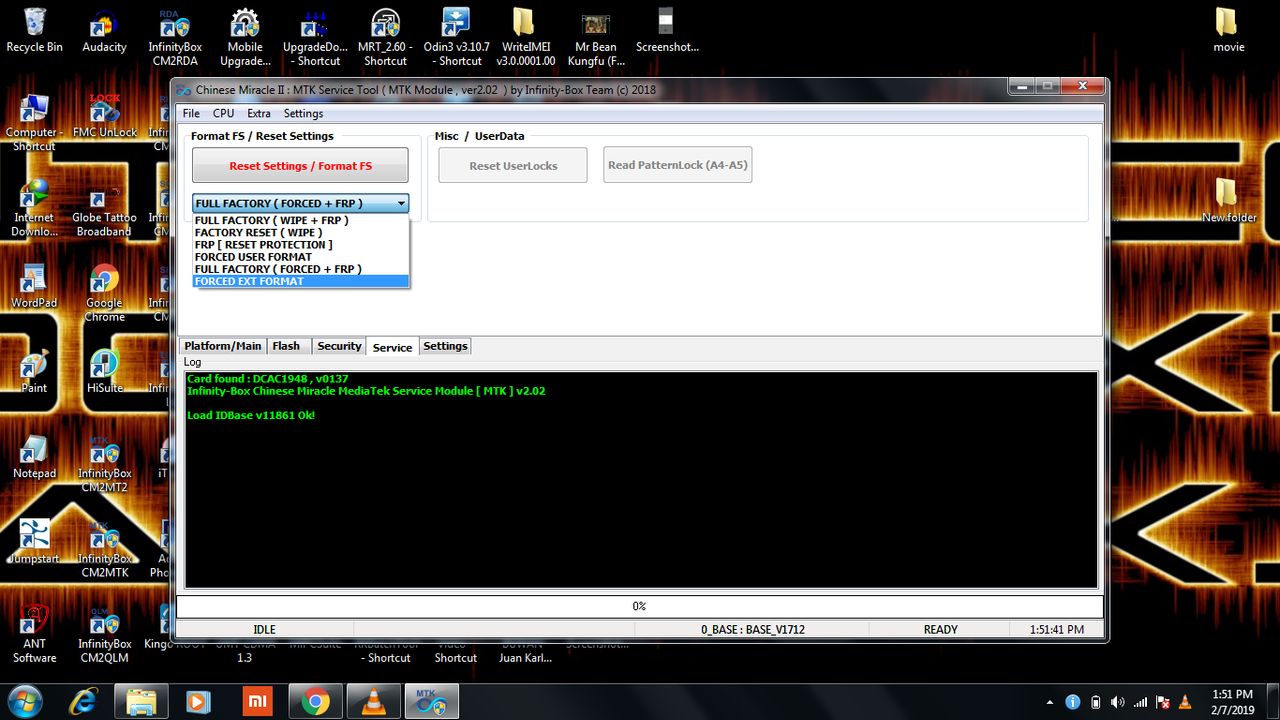Switch to the Security tab

[x=339, y=346]
